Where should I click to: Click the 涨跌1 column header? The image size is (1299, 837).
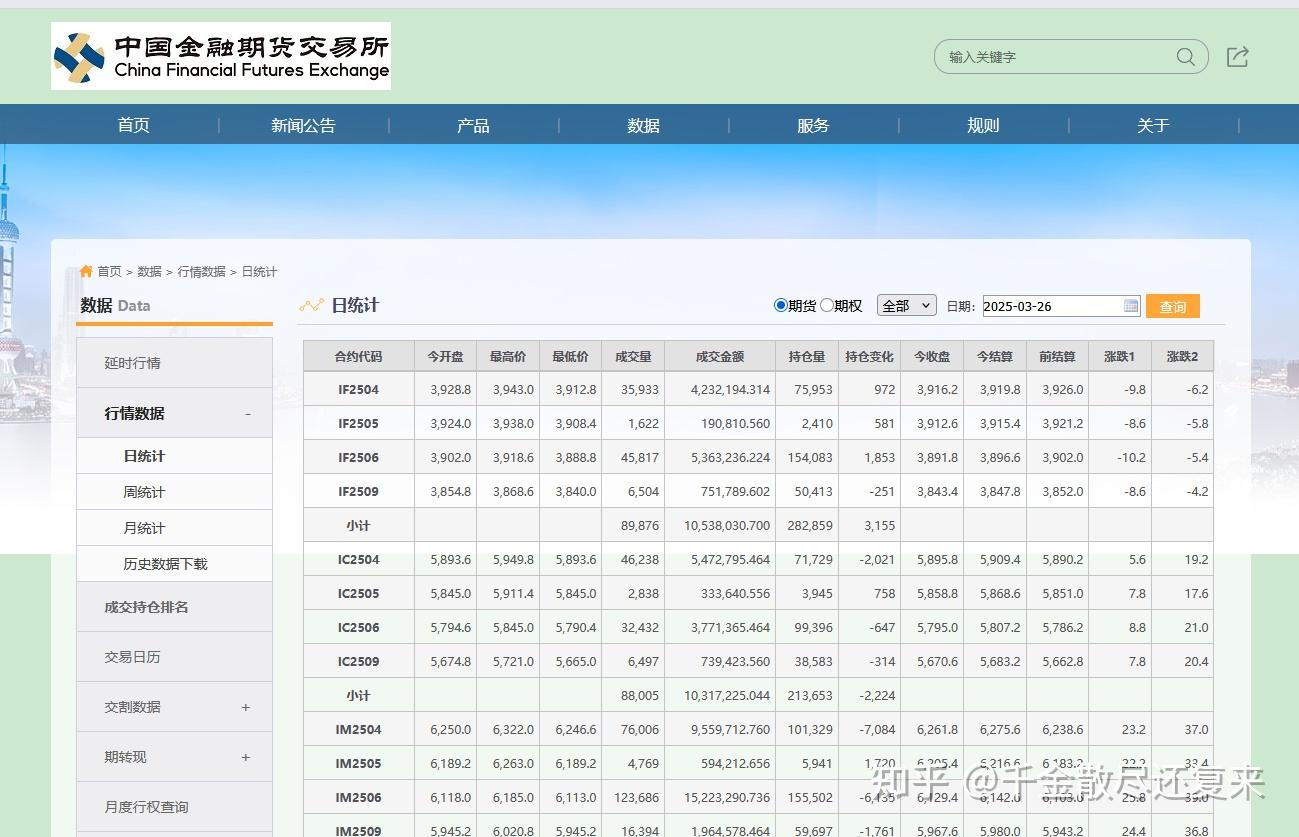pos(1120,356)
